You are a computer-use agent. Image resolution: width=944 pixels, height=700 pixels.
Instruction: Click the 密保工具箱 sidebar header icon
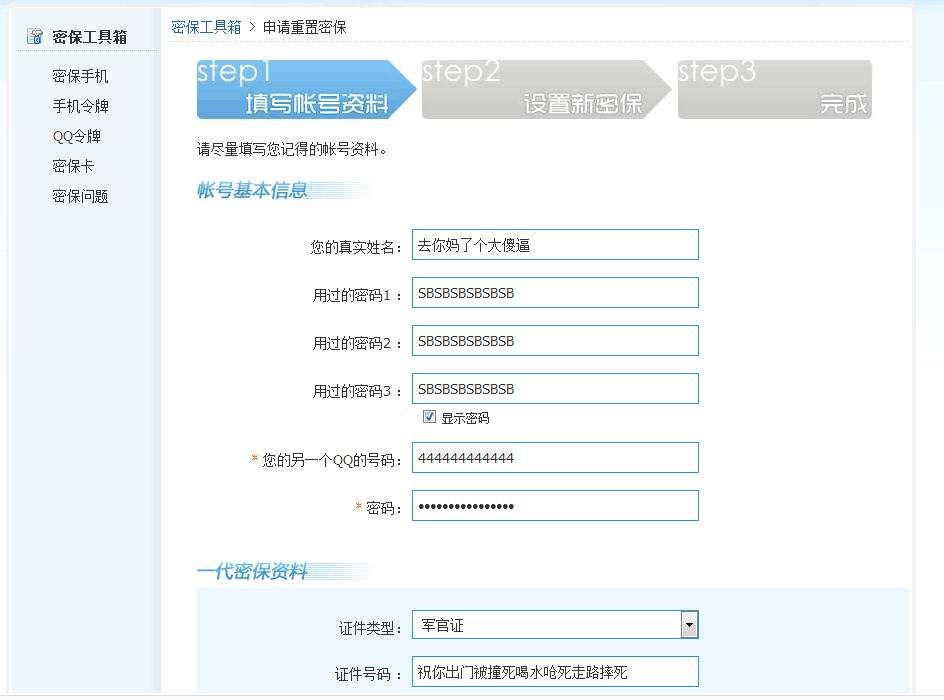click(x=35, y=37)
